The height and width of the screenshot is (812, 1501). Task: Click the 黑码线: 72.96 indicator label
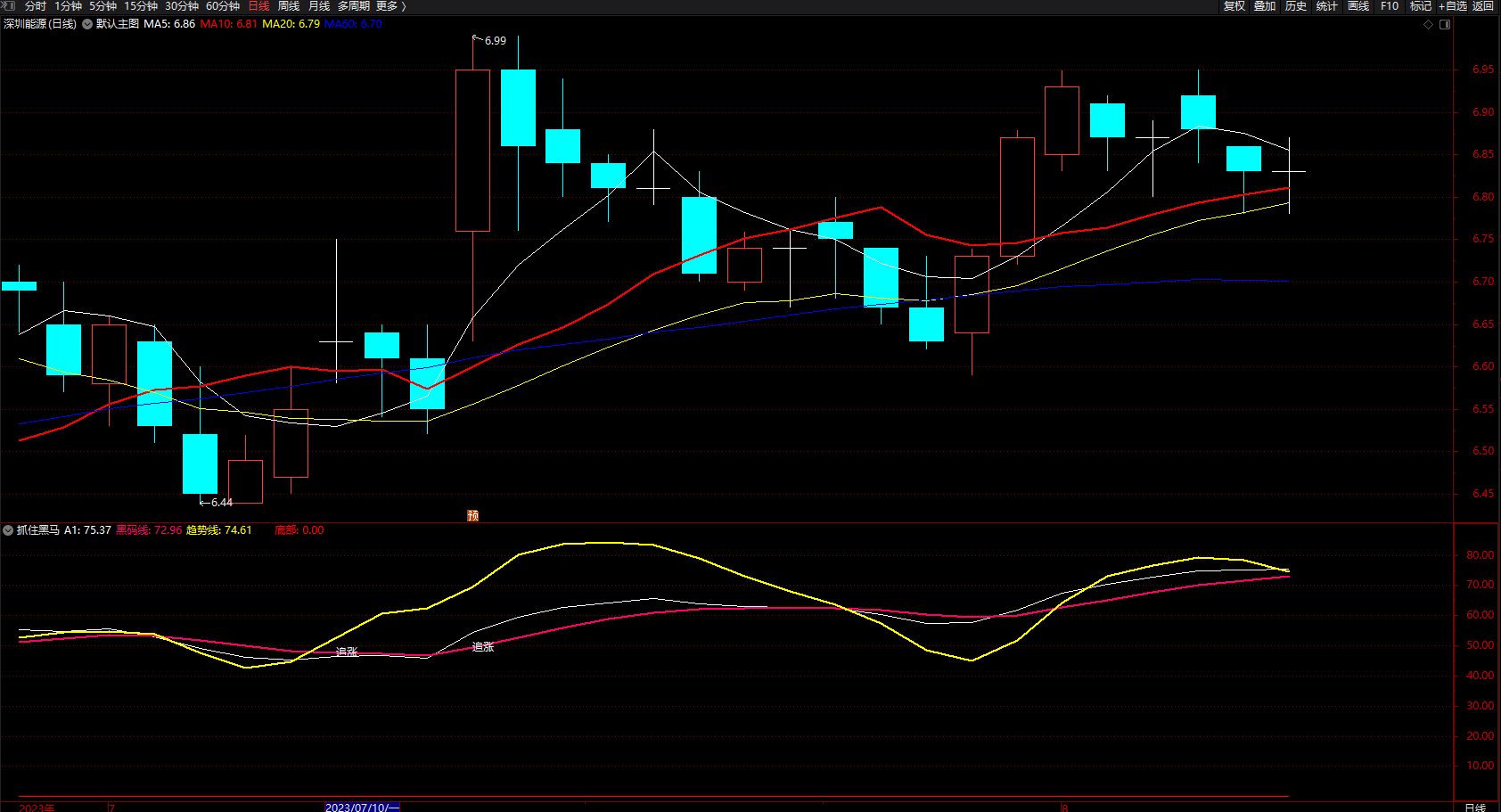click(149, 530)
